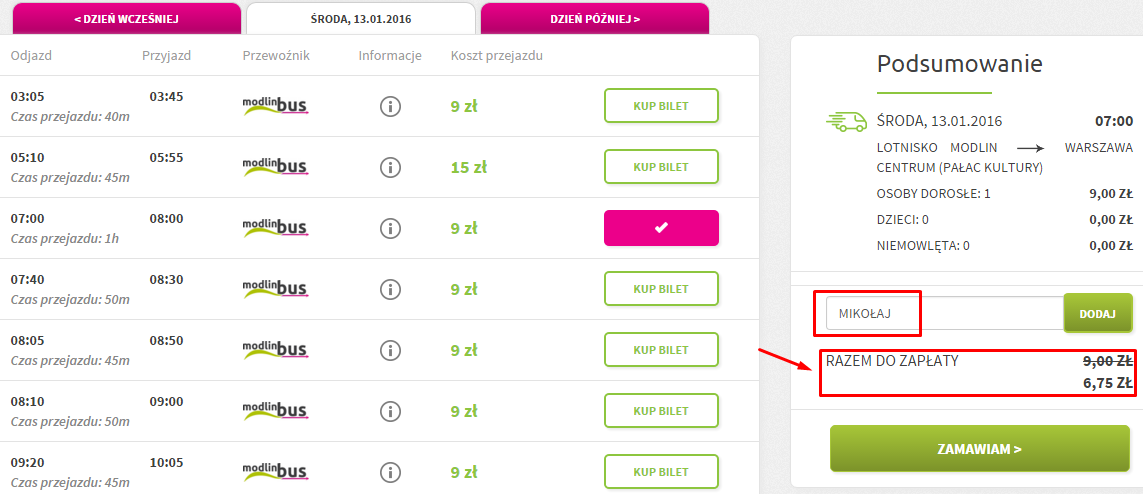The height and width of the screenshot is (494, 1143).
Task: Buy the 15 zł ticket at 05:10
Action: coord(661,167)
